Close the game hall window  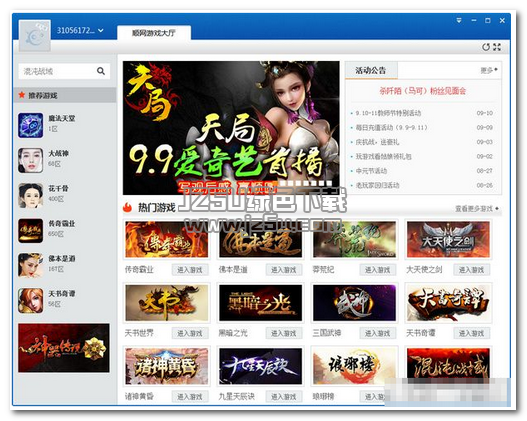pyautogui.click(x=502, y=20)
